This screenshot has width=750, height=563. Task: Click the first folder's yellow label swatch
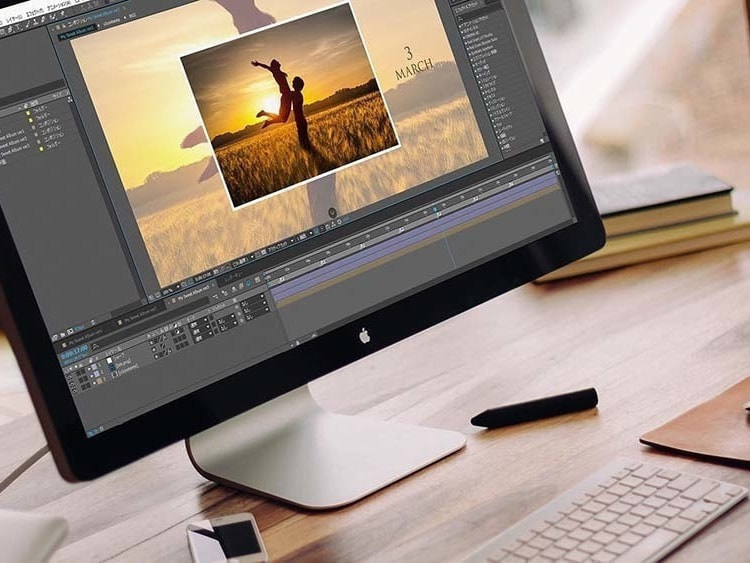click(28, 113)
